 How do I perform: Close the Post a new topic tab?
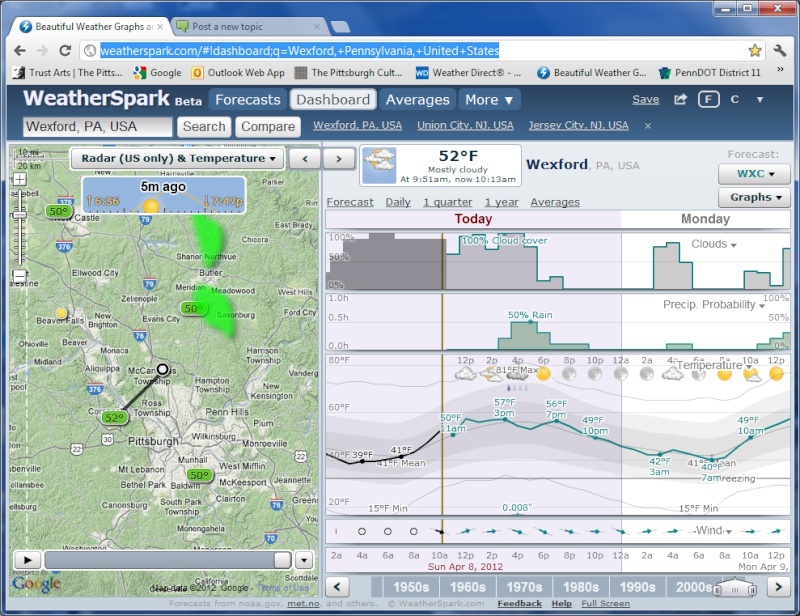pos(317,27)
